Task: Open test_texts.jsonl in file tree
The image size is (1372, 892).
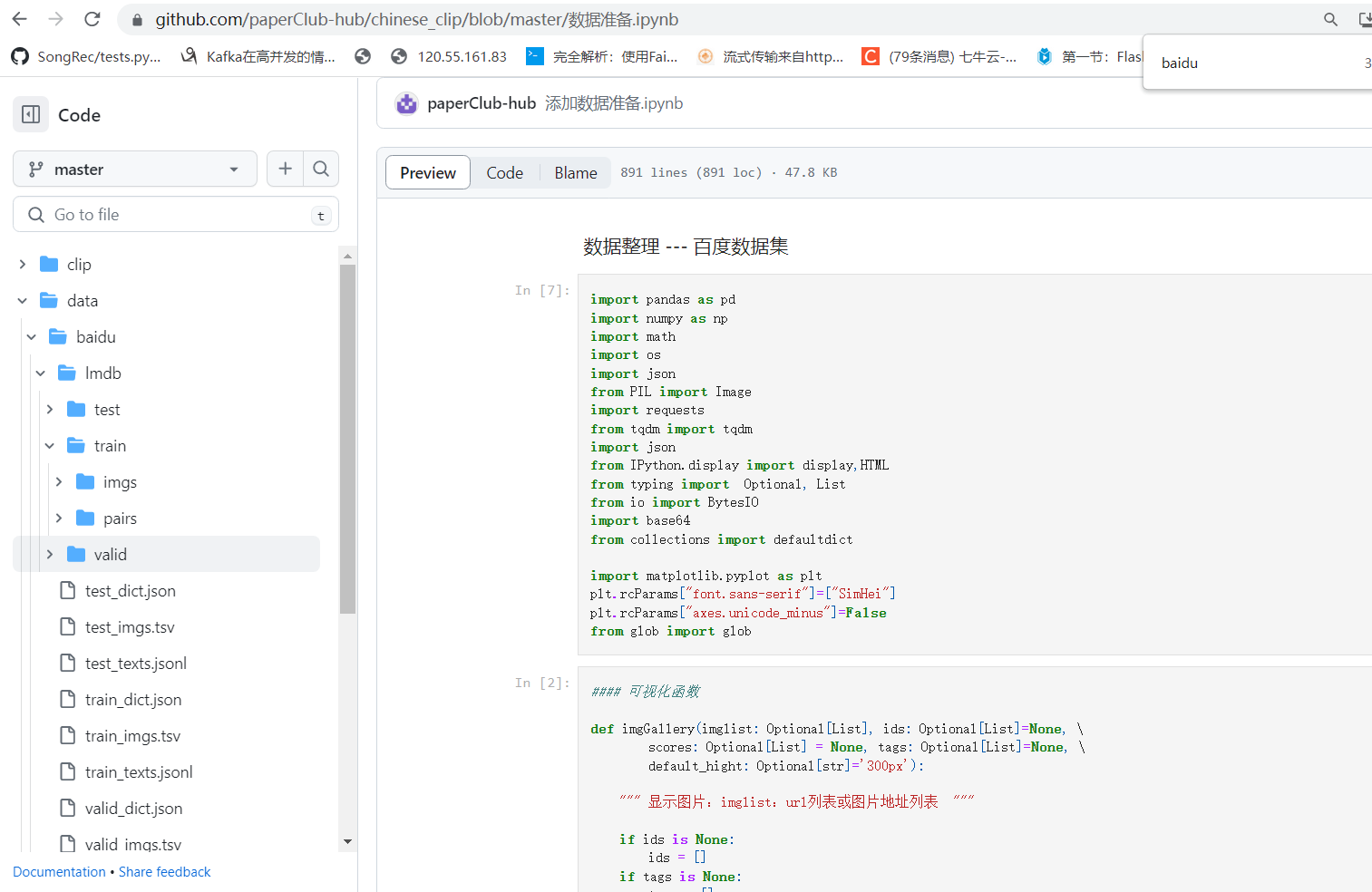Action: point(136,663)
